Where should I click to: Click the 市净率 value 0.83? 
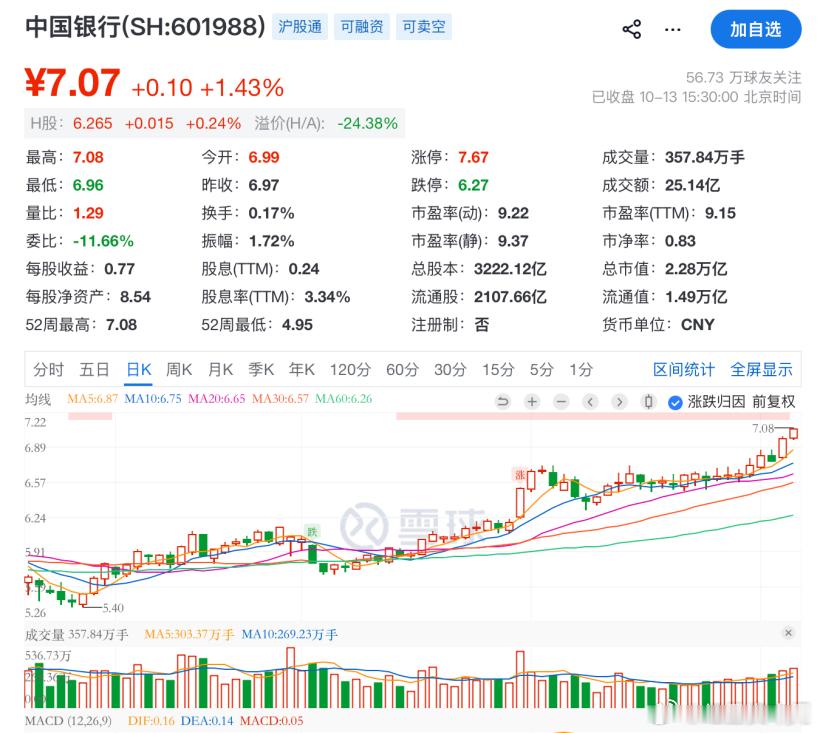(x=680, y=241)
